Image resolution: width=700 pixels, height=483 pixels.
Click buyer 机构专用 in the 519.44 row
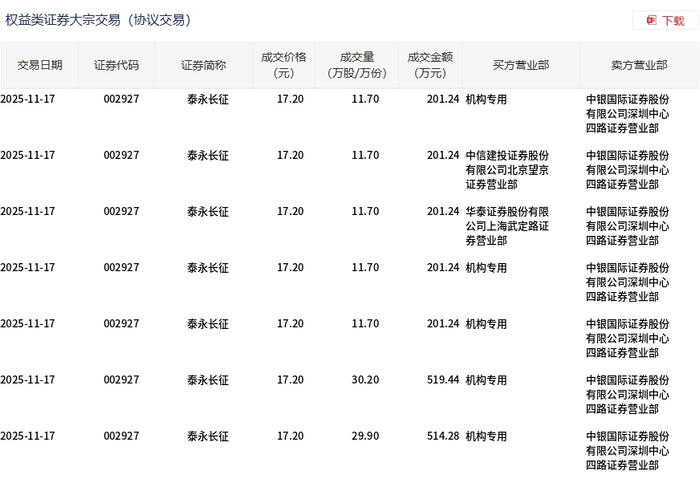tap(486, 380)
